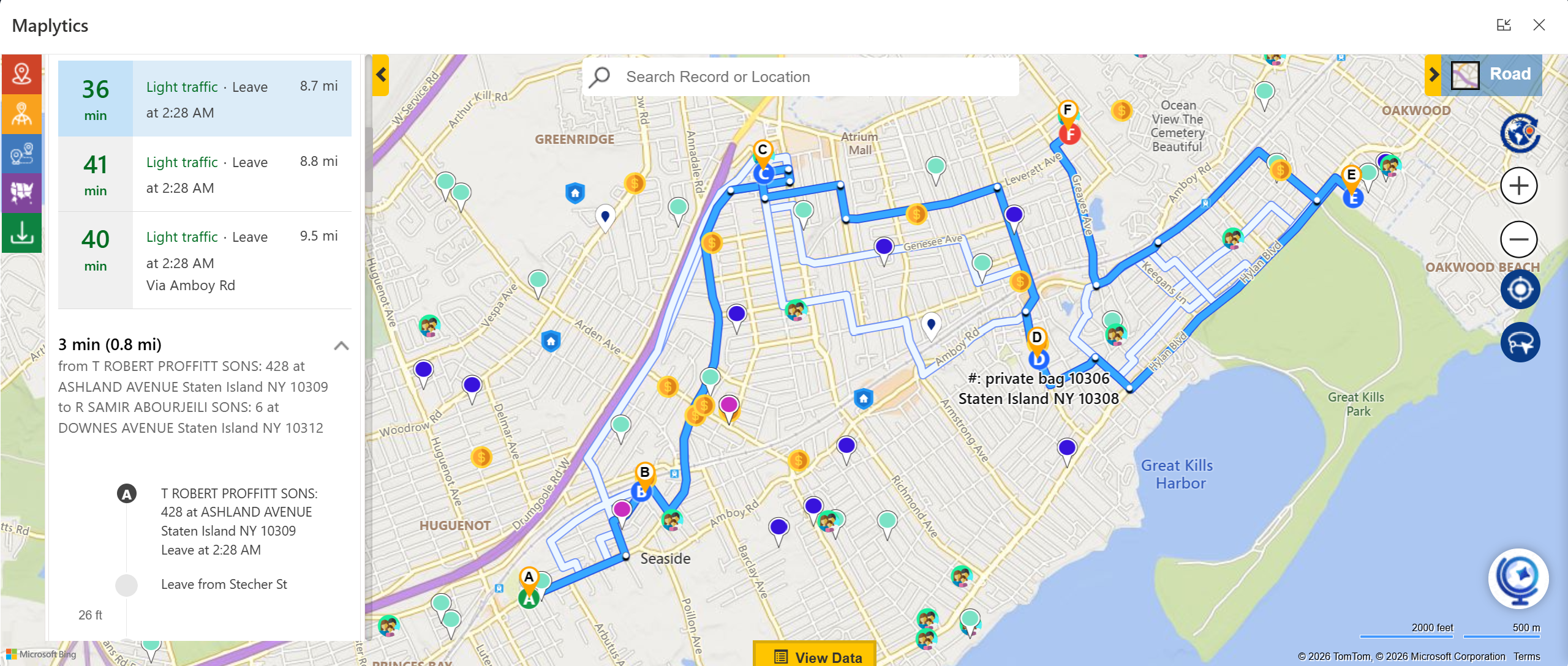Click the blue shield home icon near Arden Ave
Image resolution: width=1568 pixels, height=666 pixels.
coord(551,341)
